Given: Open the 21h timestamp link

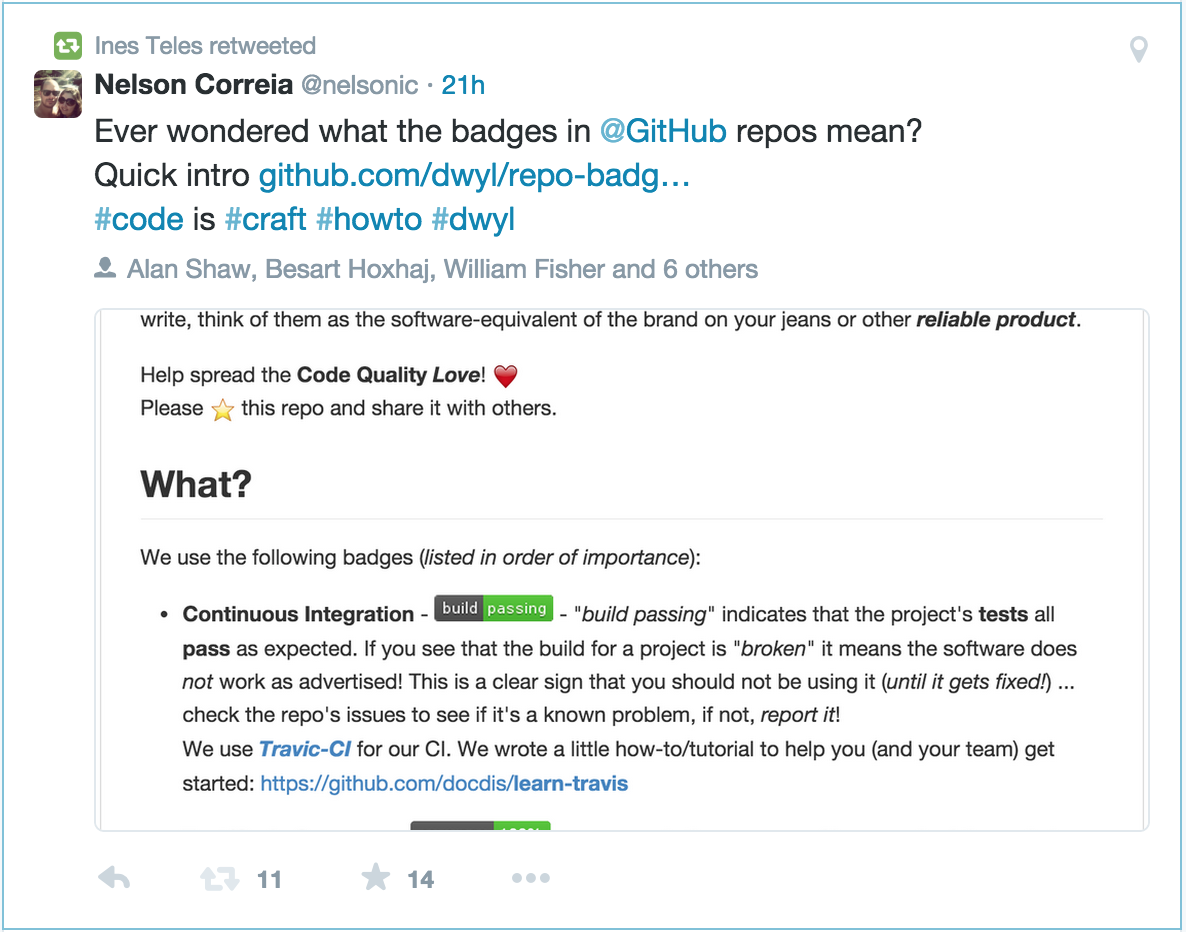Looking at the screenshot, I should tap(463, 85).
